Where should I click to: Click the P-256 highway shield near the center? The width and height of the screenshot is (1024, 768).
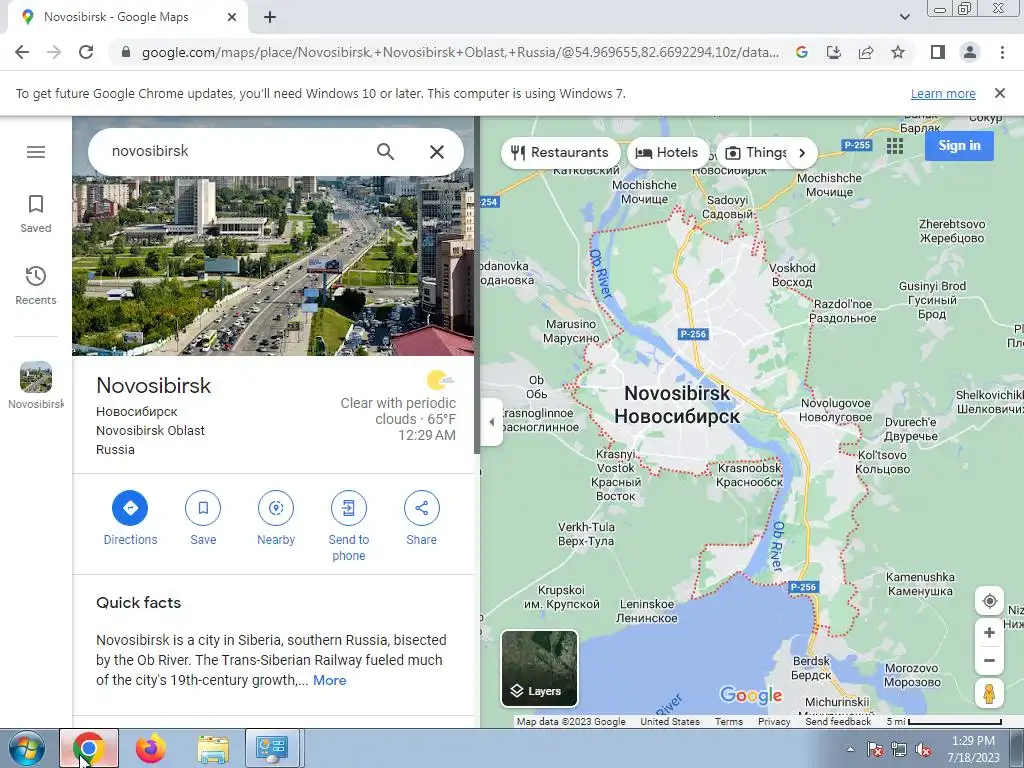pos(693,334)
